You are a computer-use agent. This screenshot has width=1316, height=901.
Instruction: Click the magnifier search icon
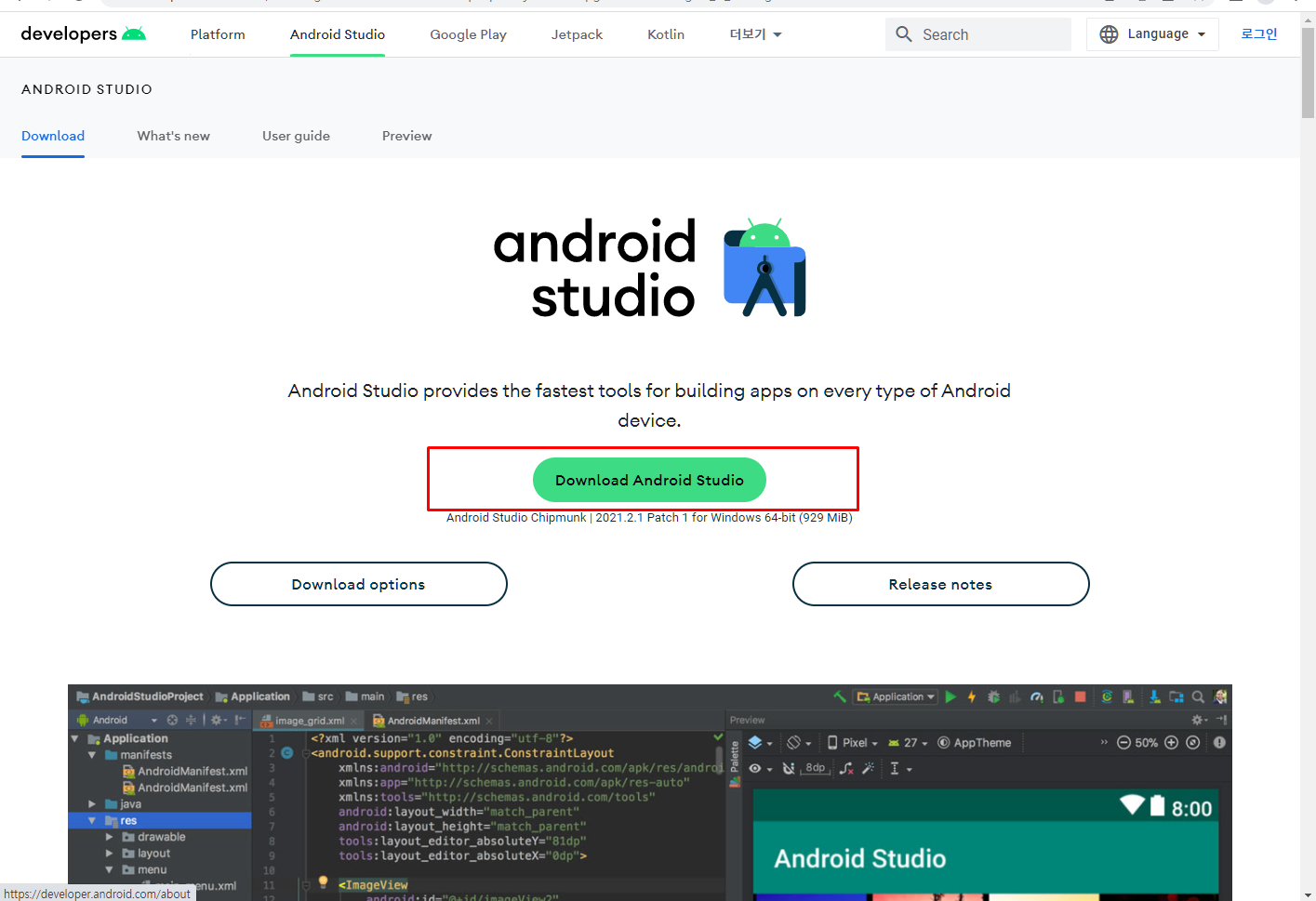[904, 34]
